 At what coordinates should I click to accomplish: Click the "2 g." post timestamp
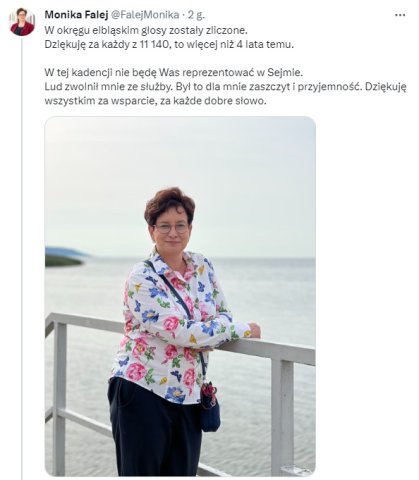[x=196, y=15]
